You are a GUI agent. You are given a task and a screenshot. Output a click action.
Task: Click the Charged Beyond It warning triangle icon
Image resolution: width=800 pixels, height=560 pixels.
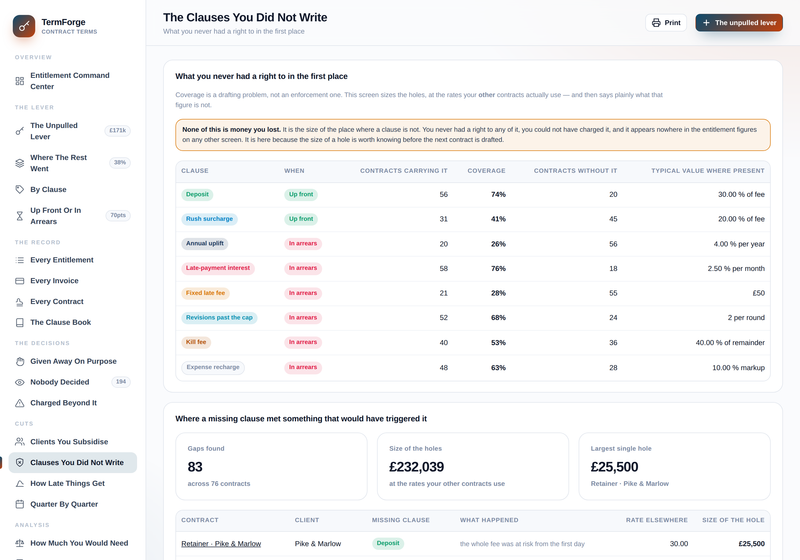pyautogui.click(x=19, y=403)
